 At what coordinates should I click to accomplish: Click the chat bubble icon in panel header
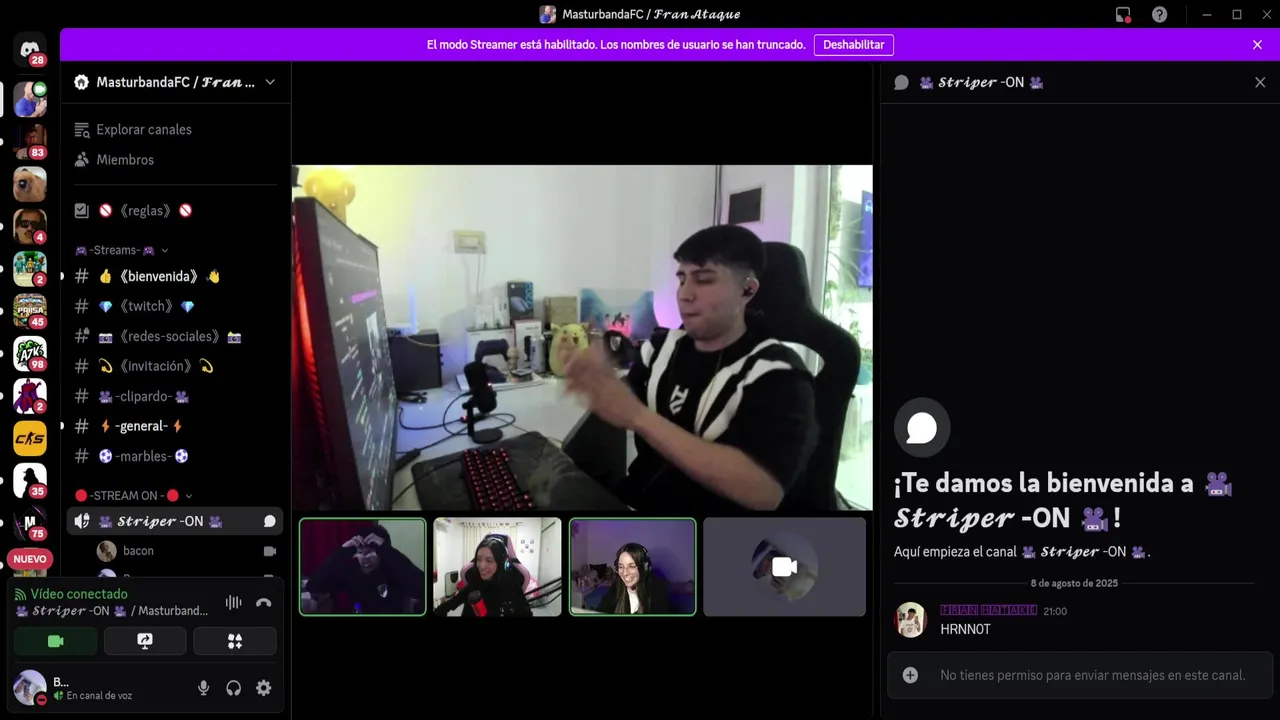901,82
